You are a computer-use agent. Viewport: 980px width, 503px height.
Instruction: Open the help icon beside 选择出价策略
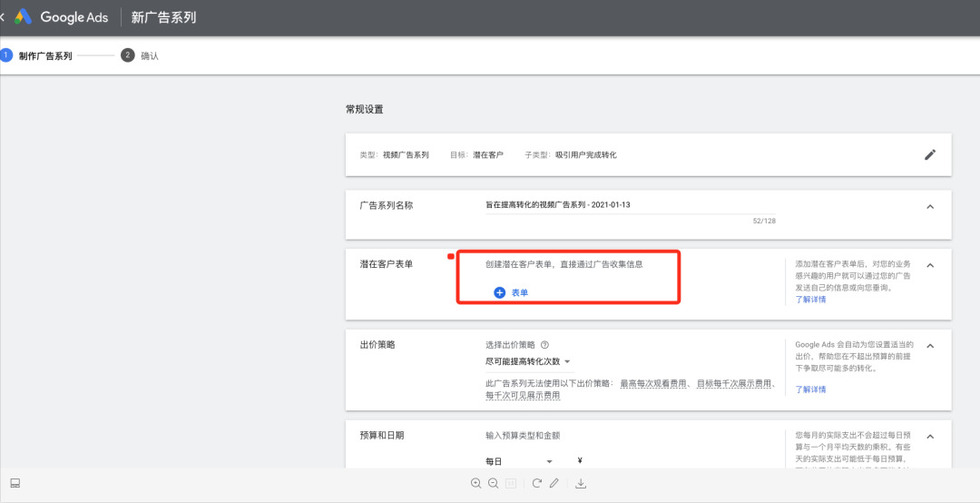[x=544, y=345]
